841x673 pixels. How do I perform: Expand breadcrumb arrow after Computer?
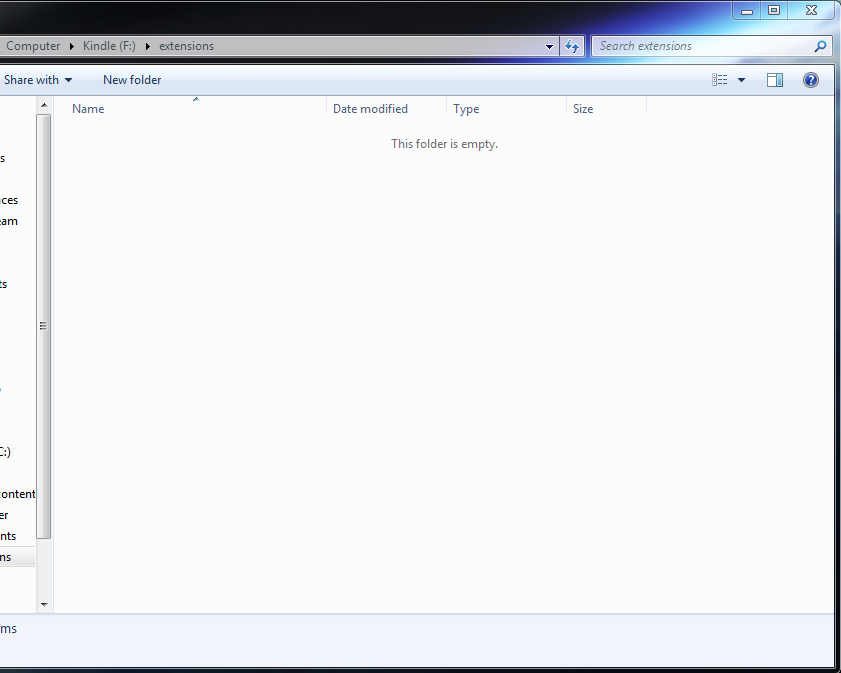(x=72, y=46)
